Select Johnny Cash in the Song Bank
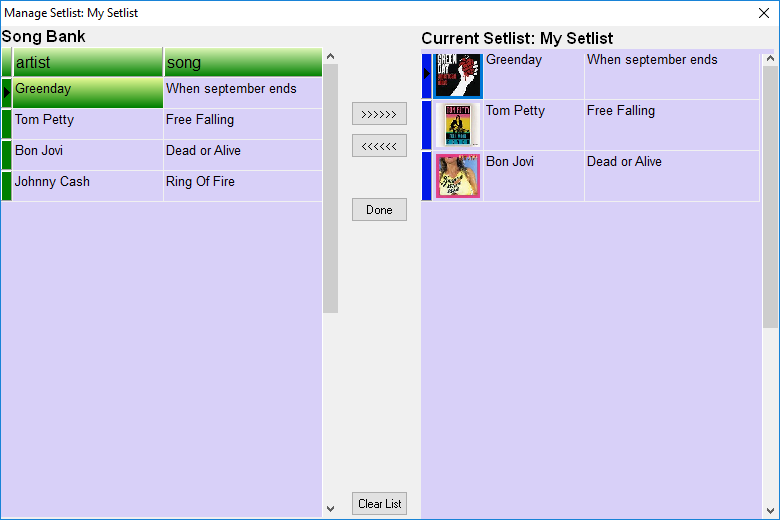 point(52,182)
